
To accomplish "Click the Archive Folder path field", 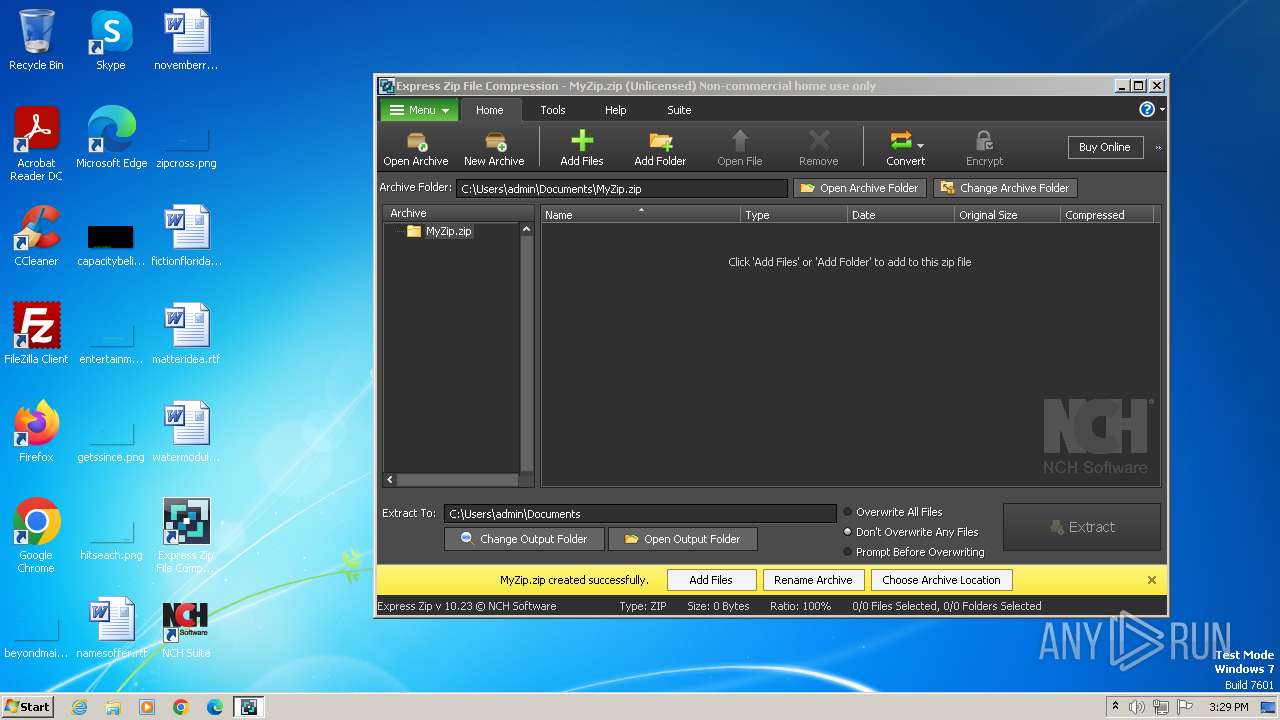I will [x=622, y=188].
